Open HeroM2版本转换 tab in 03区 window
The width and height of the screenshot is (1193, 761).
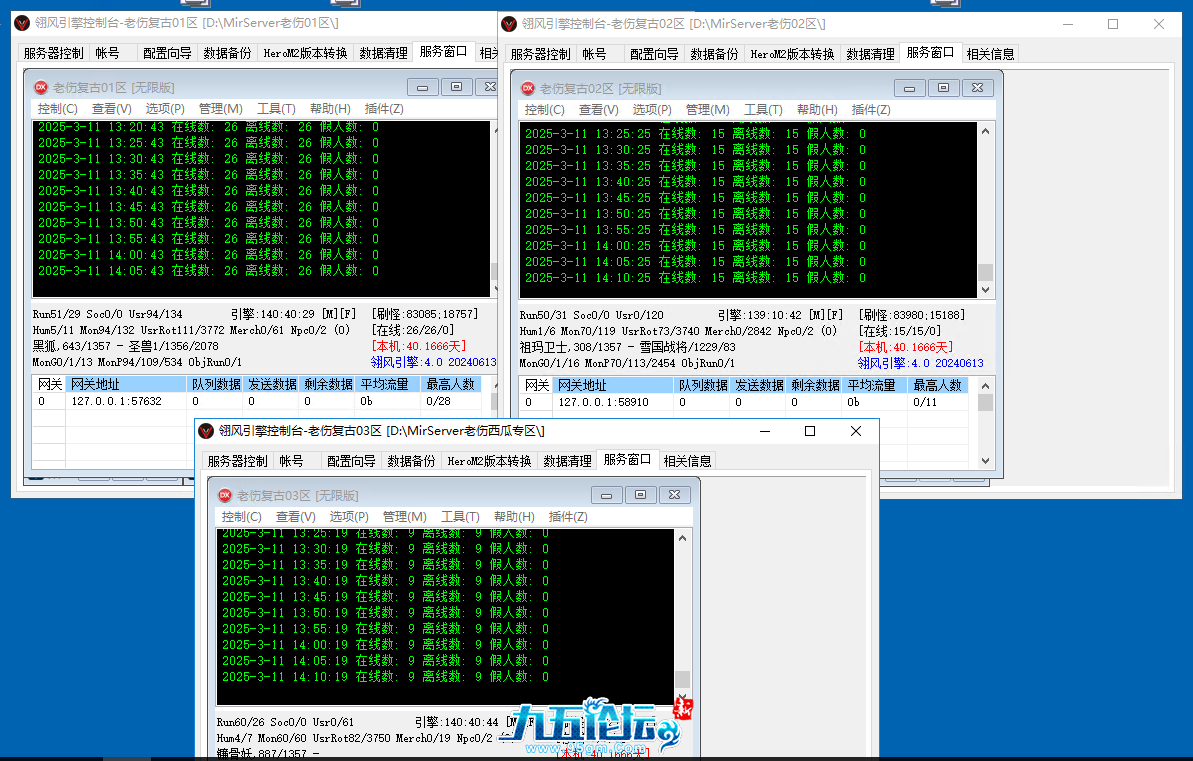(489, 461)
